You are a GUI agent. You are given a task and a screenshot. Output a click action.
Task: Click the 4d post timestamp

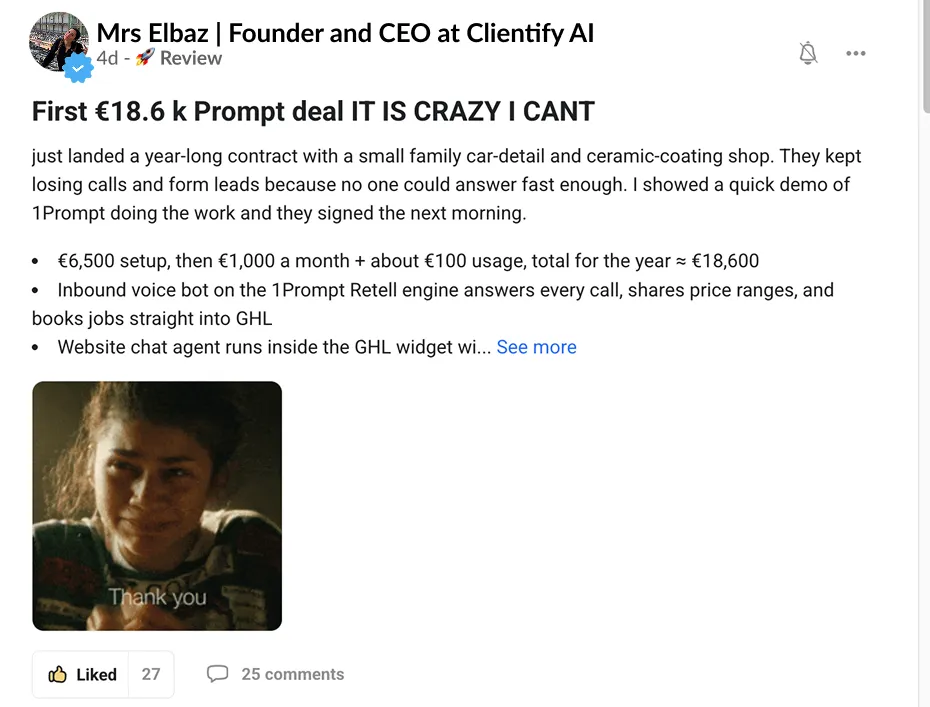point(107,58)
